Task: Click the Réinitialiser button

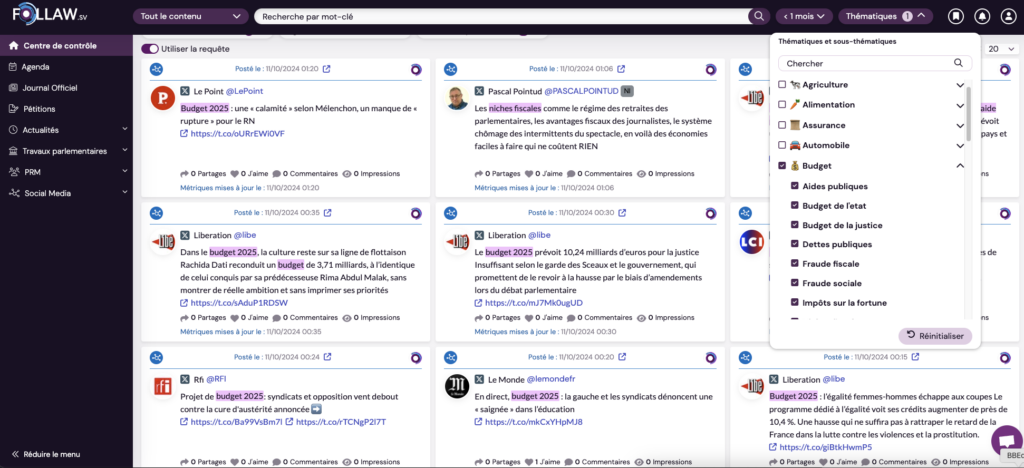Action: 934,336
